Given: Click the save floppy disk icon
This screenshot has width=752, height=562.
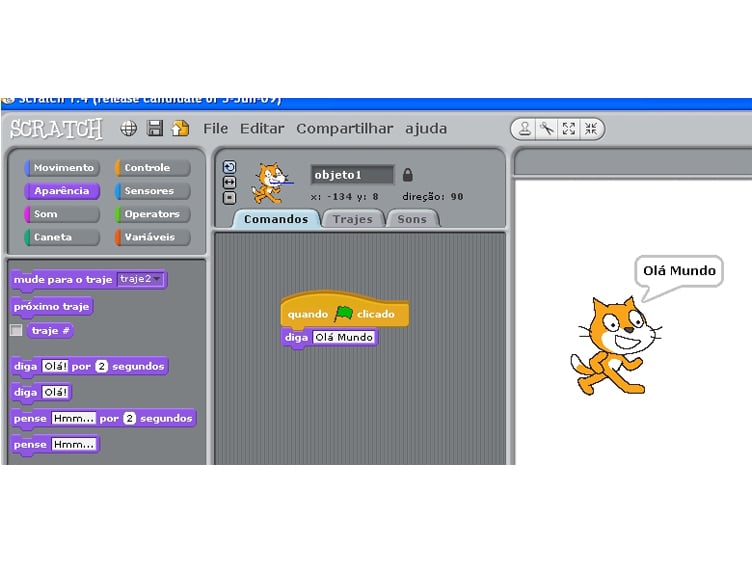Looking at the screenshot, I should 155,129.
